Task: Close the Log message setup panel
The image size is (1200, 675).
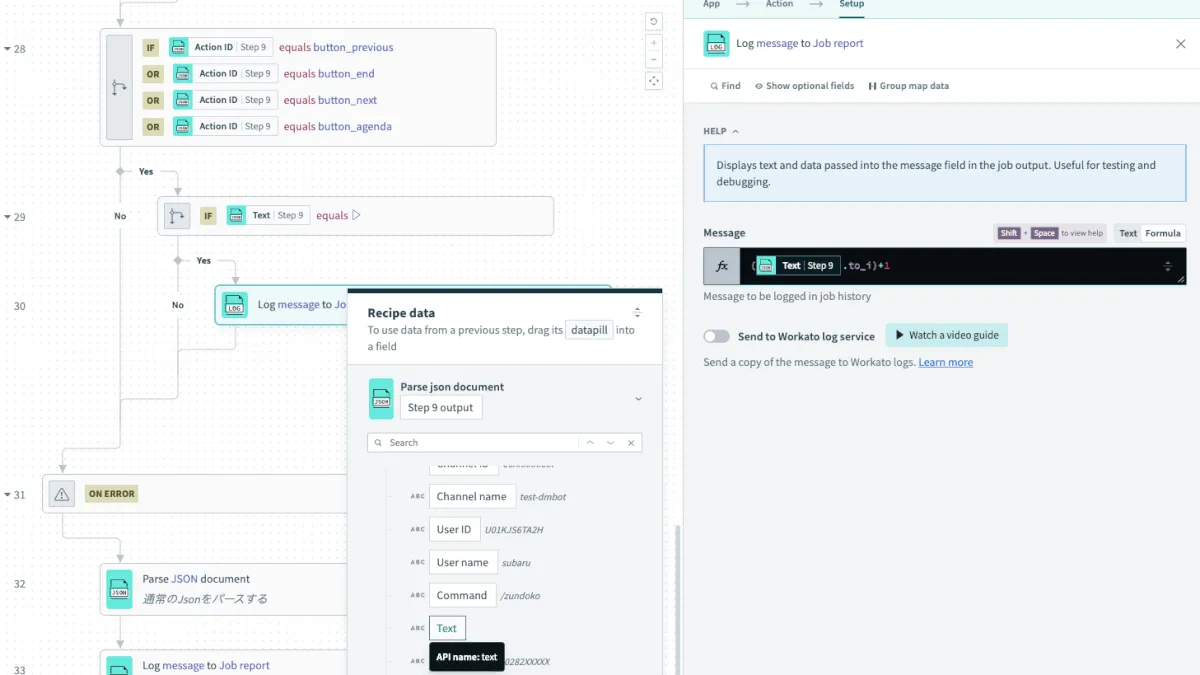Action: point(1180,44)
